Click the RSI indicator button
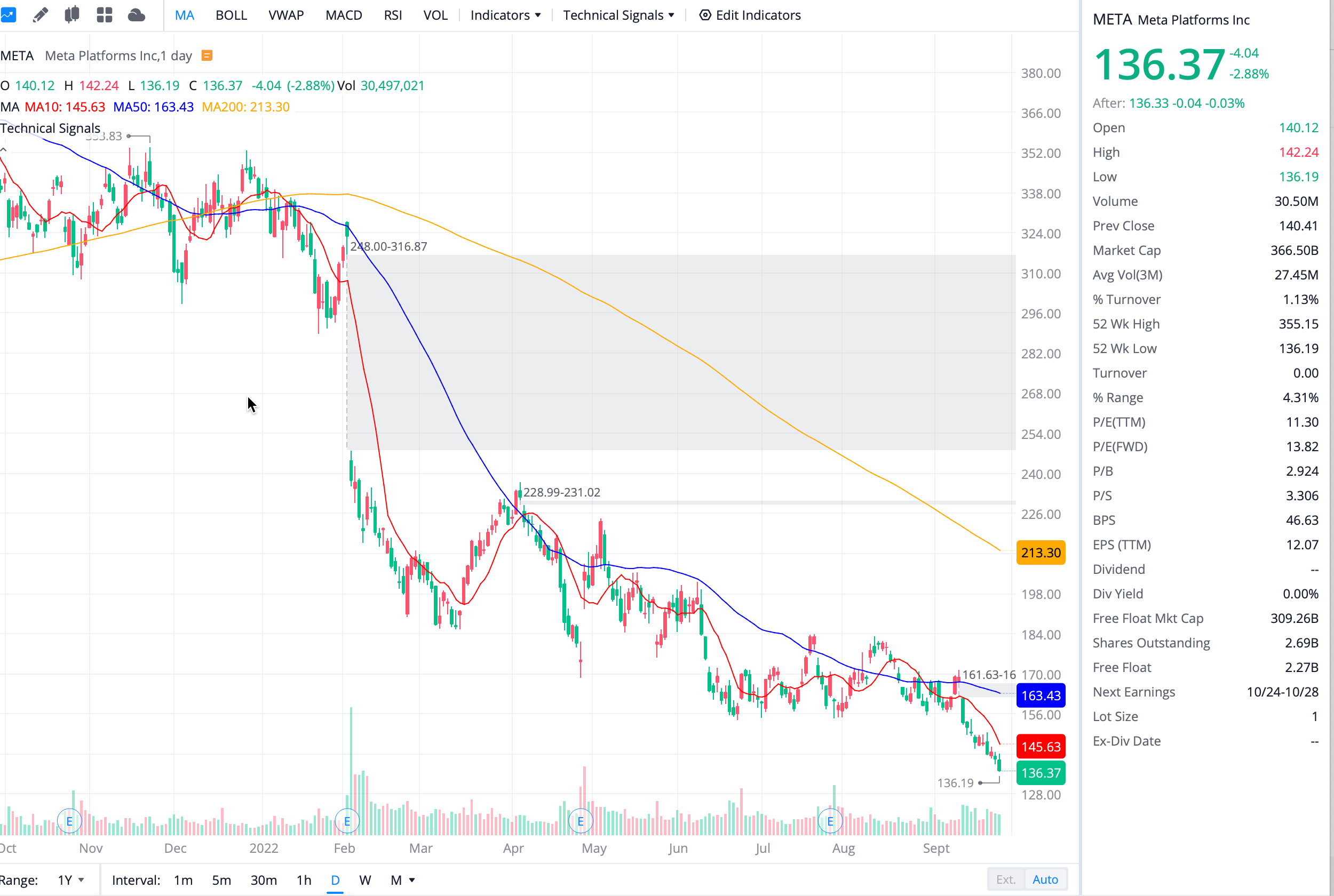1334x896 pixels. pyautogui.click(x=393, y=15)
